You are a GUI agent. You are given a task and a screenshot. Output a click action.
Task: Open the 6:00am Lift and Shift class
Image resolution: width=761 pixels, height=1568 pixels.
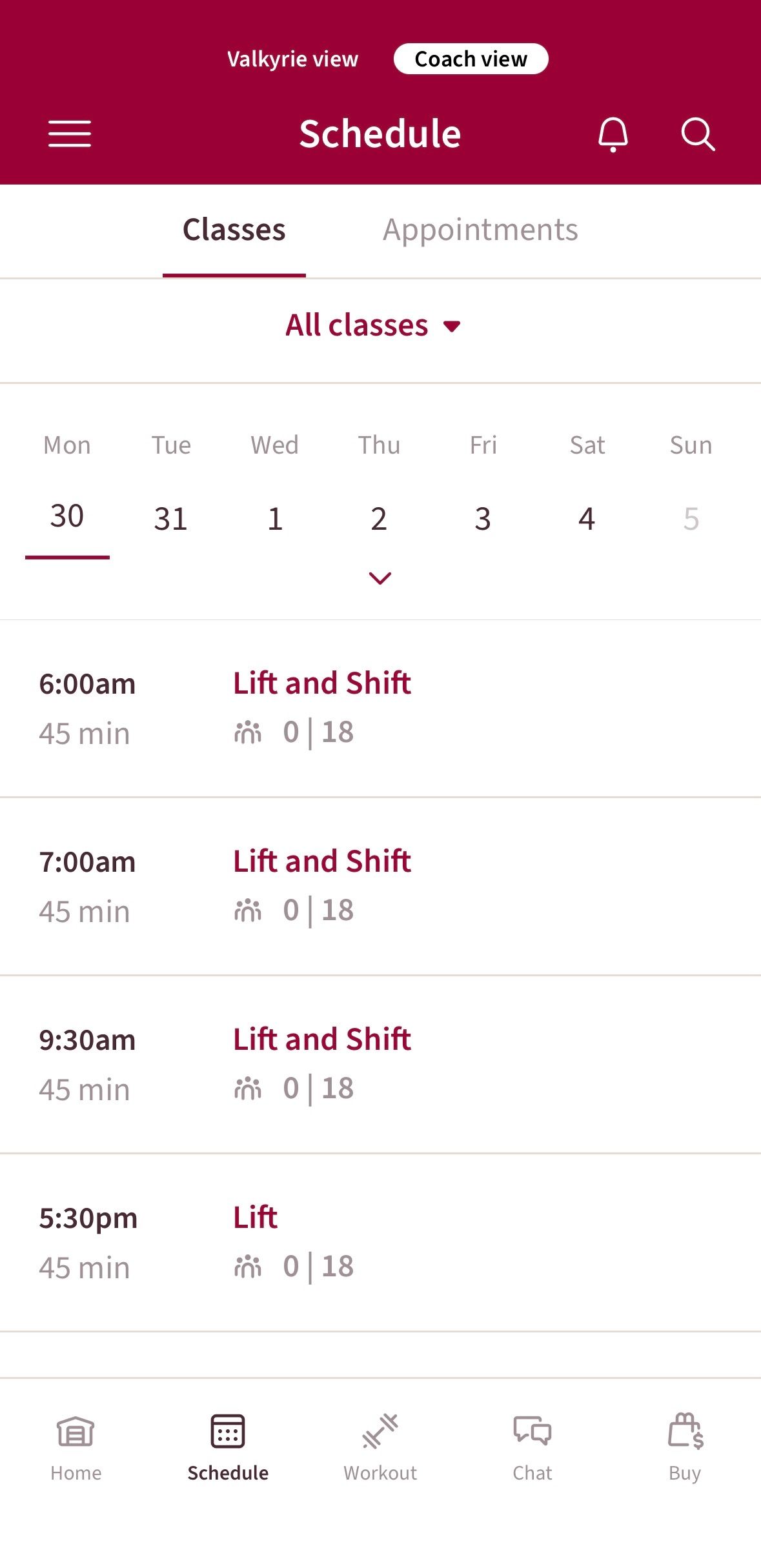point(322,683)
